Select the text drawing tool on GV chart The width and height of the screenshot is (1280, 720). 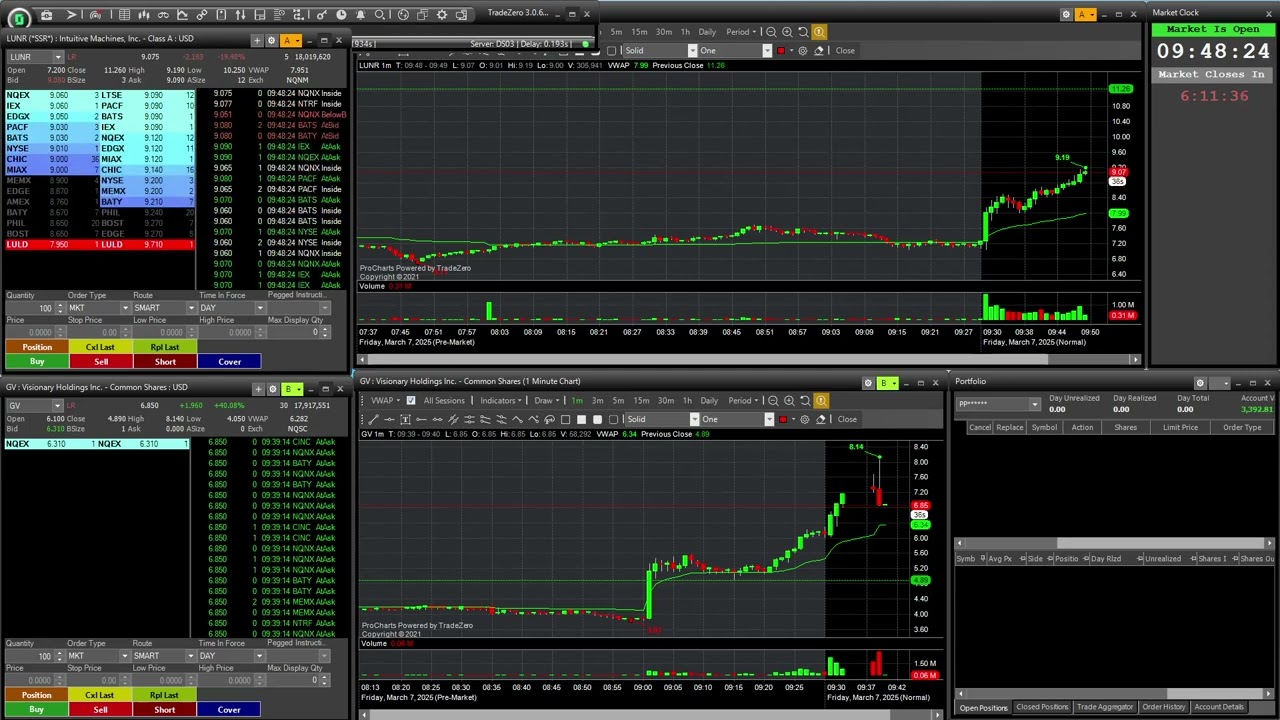point(405,419)
